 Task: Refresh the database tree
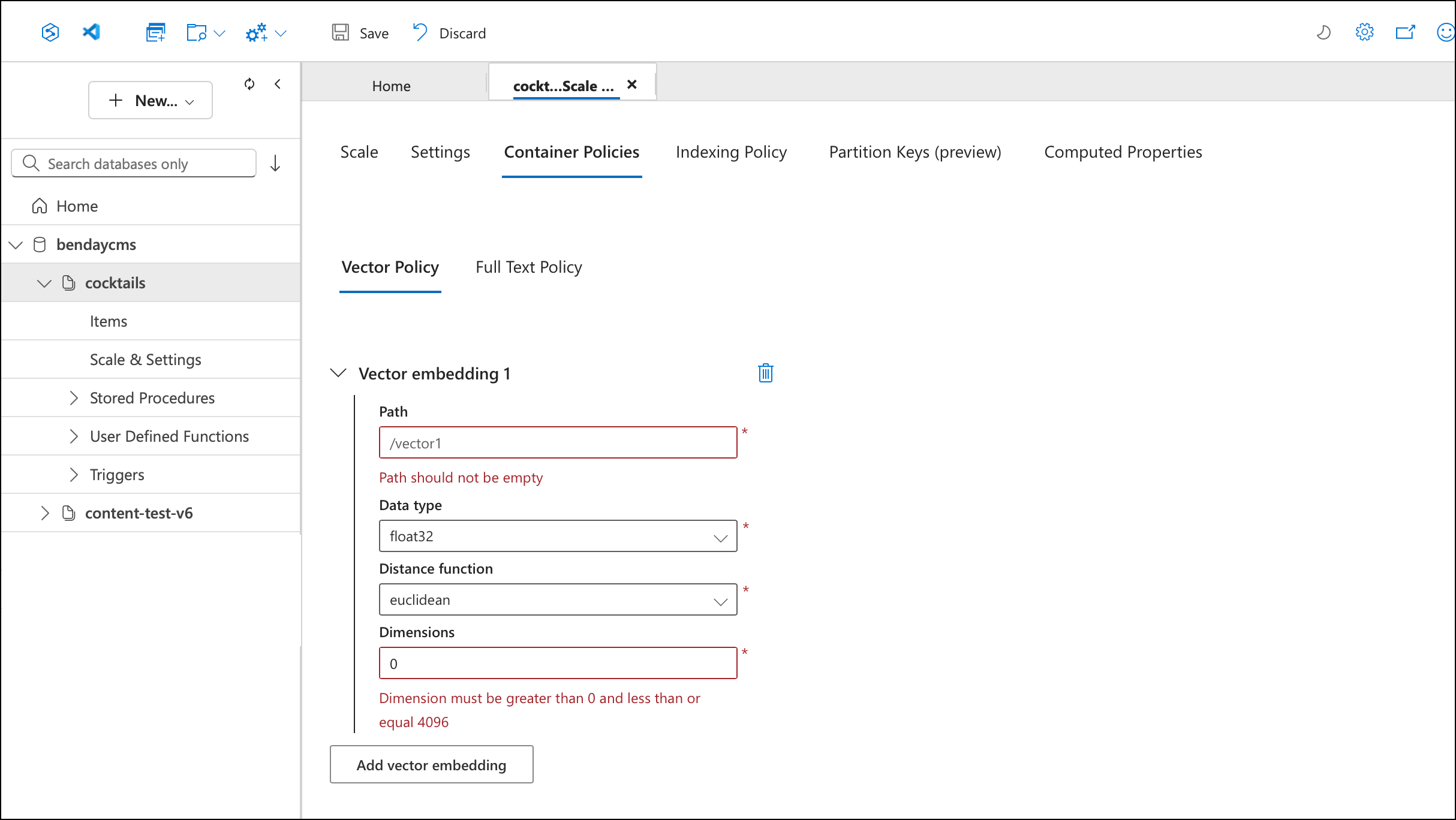coord(249,84)
